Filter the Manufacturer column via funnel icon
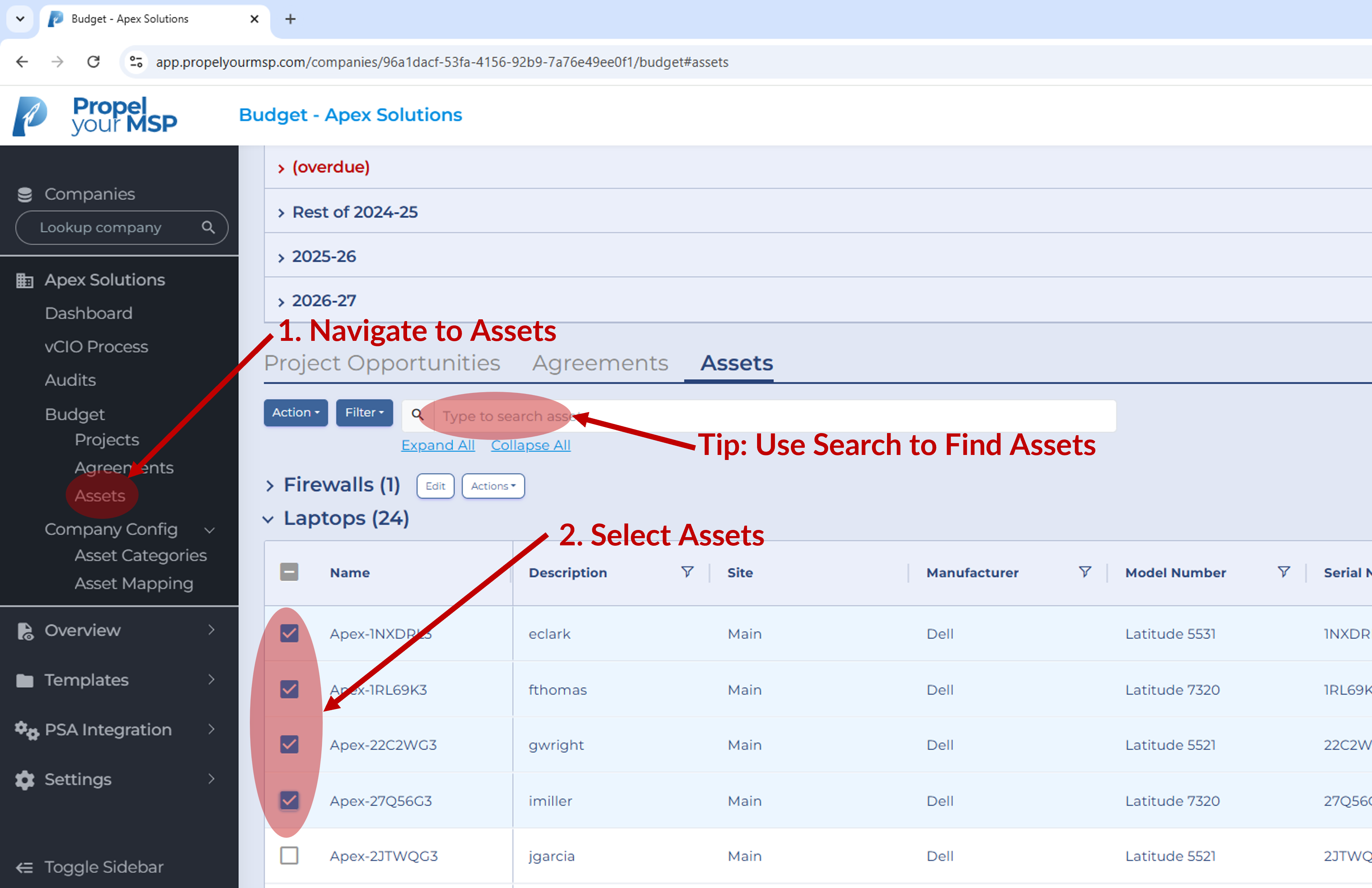Viewport: 1372px width, 888px height. click(x=1085, y=572)
